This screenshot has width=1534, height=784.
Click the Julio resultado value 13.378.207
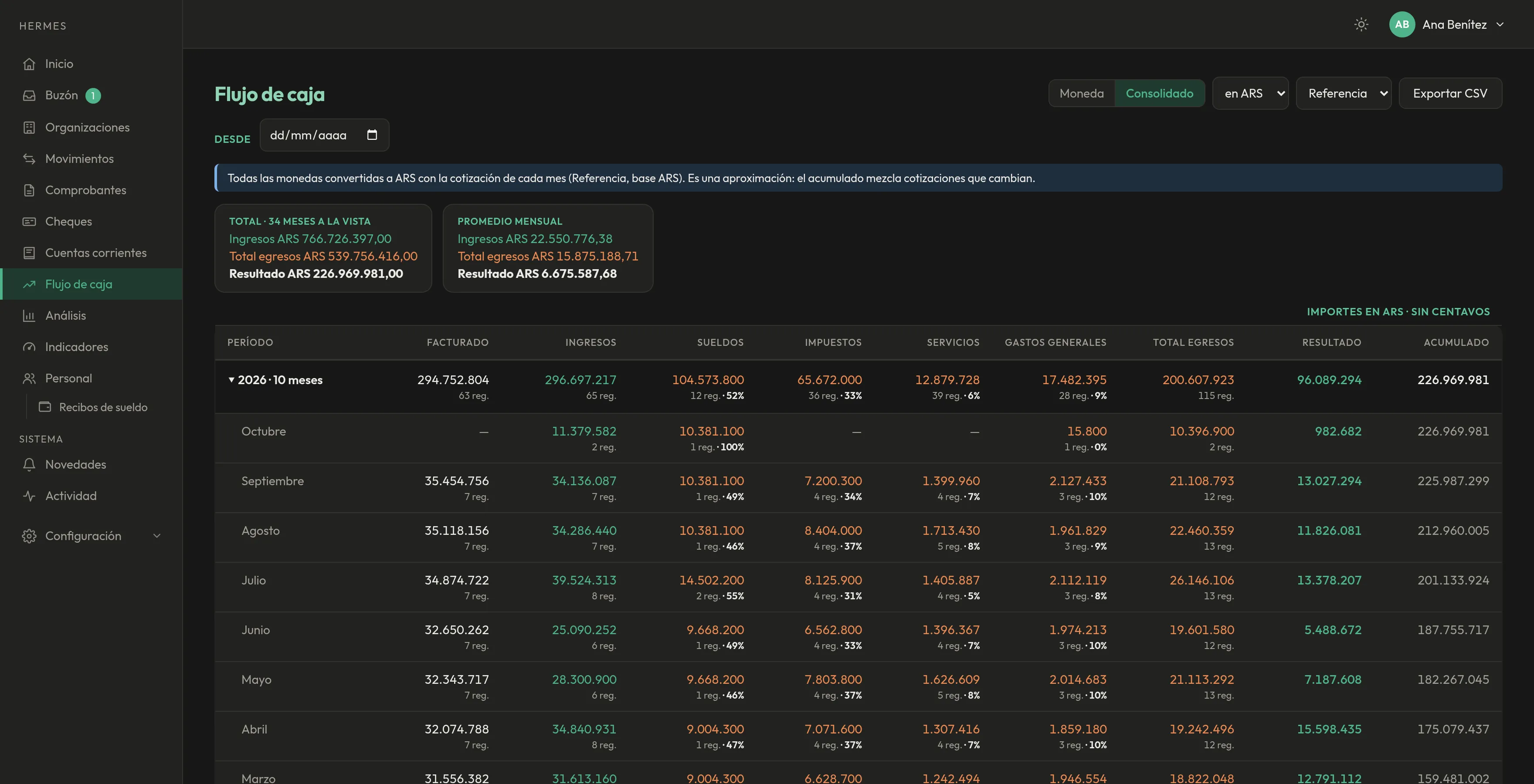coord(1329,580)
